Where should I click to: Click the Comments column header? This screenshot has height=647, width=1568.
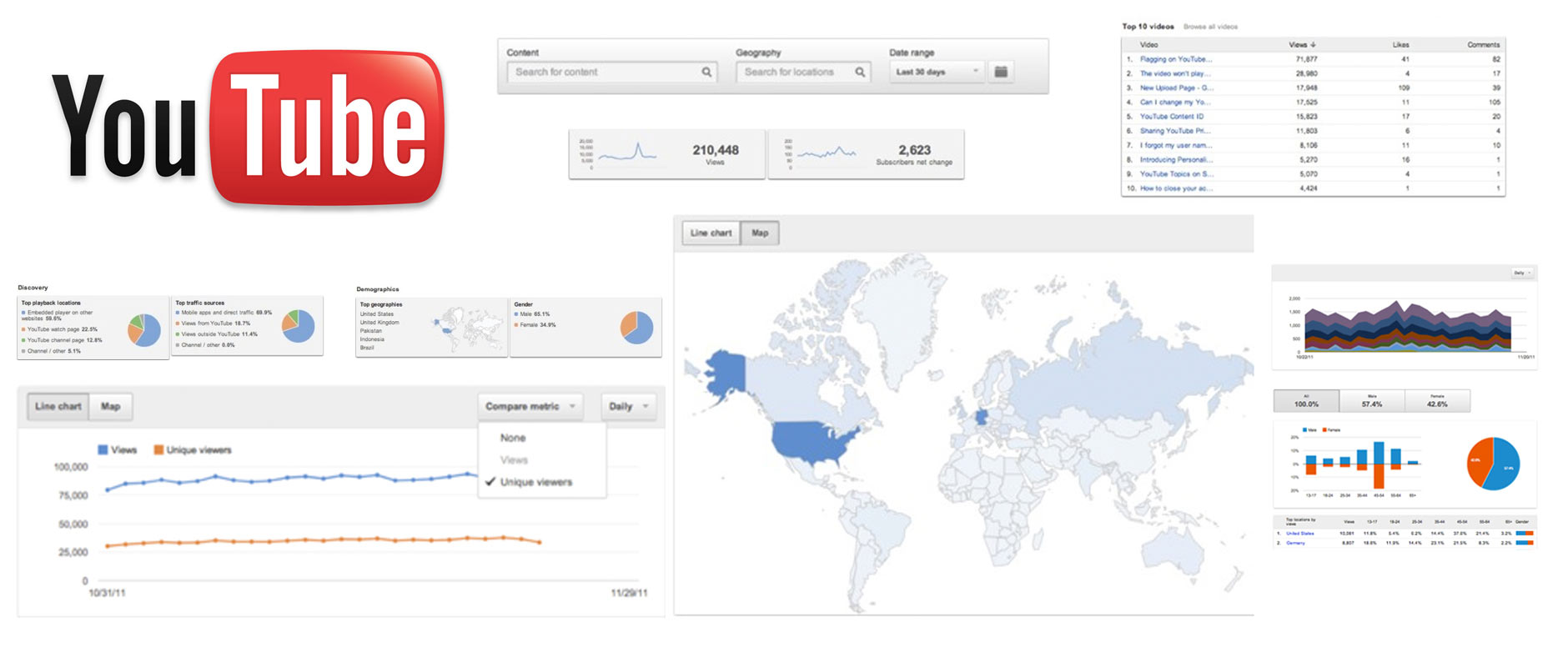click(x=1484, y=45)
